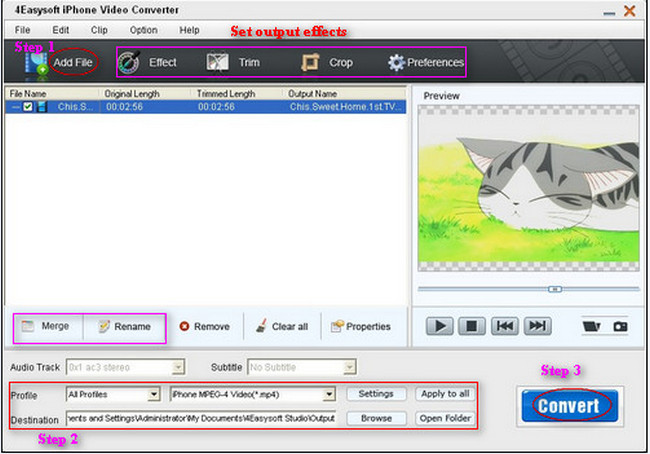
Task: Click the Add File film icon
Action: pos(36,64)
